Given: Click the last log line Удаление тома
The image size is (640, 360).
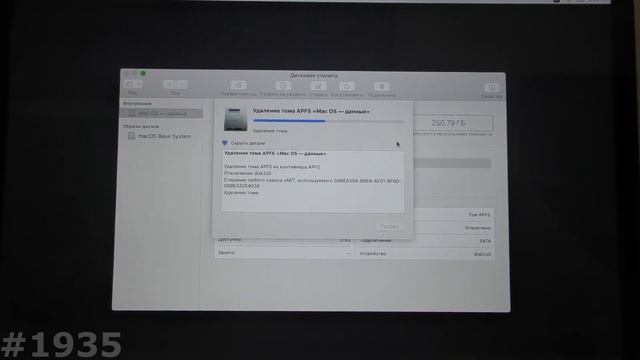Looking at the screenshot, I should click(x=241, y=193).
